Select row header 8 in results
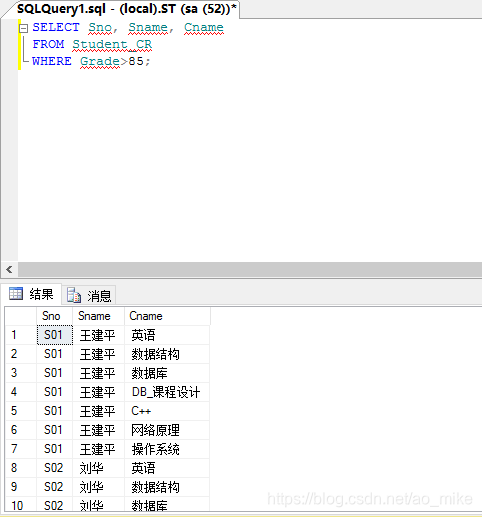Image resolution: width=482 pixels, height=517 pixels. pyautogui.click(x=21, y=468)
